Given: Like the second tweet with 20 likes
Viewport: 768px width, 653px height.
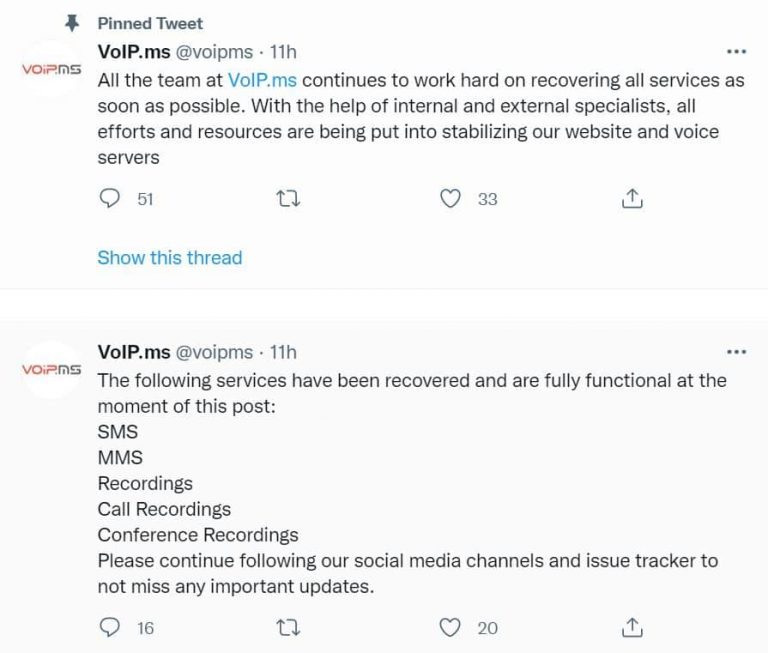Looking at the screenshot, I should click(451, 628).
